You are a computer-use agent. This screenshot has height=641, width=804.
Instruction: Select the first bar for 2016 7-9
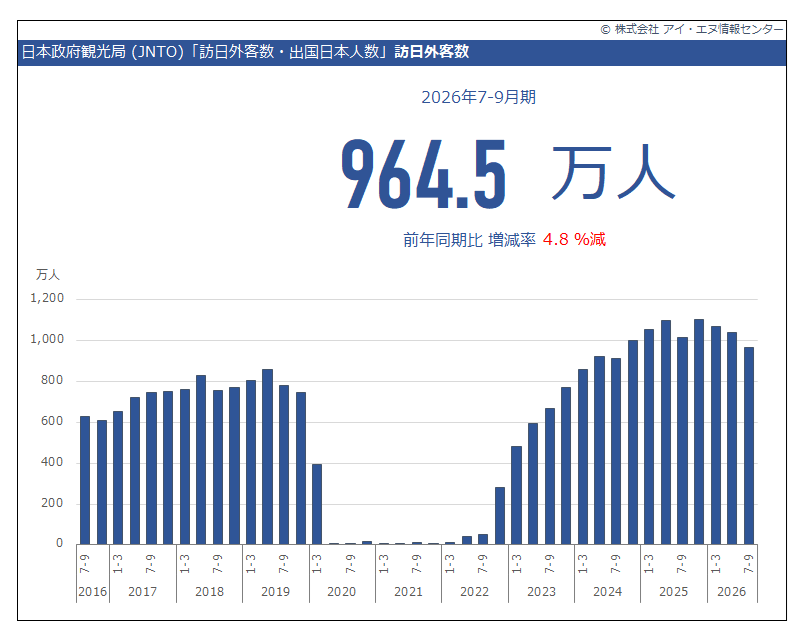point(85,480)
